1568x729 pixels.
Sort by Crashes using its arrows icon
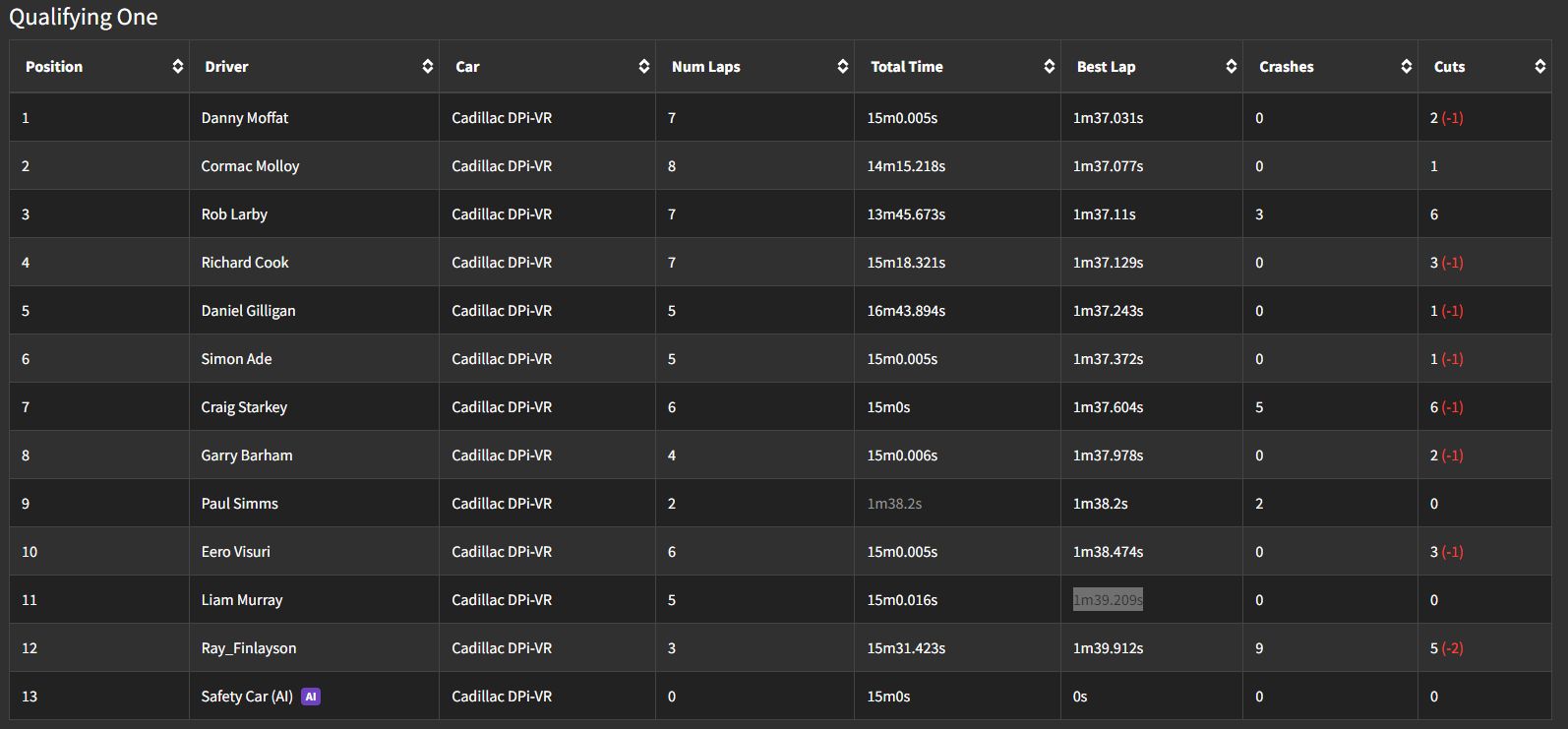point(1407,67)
